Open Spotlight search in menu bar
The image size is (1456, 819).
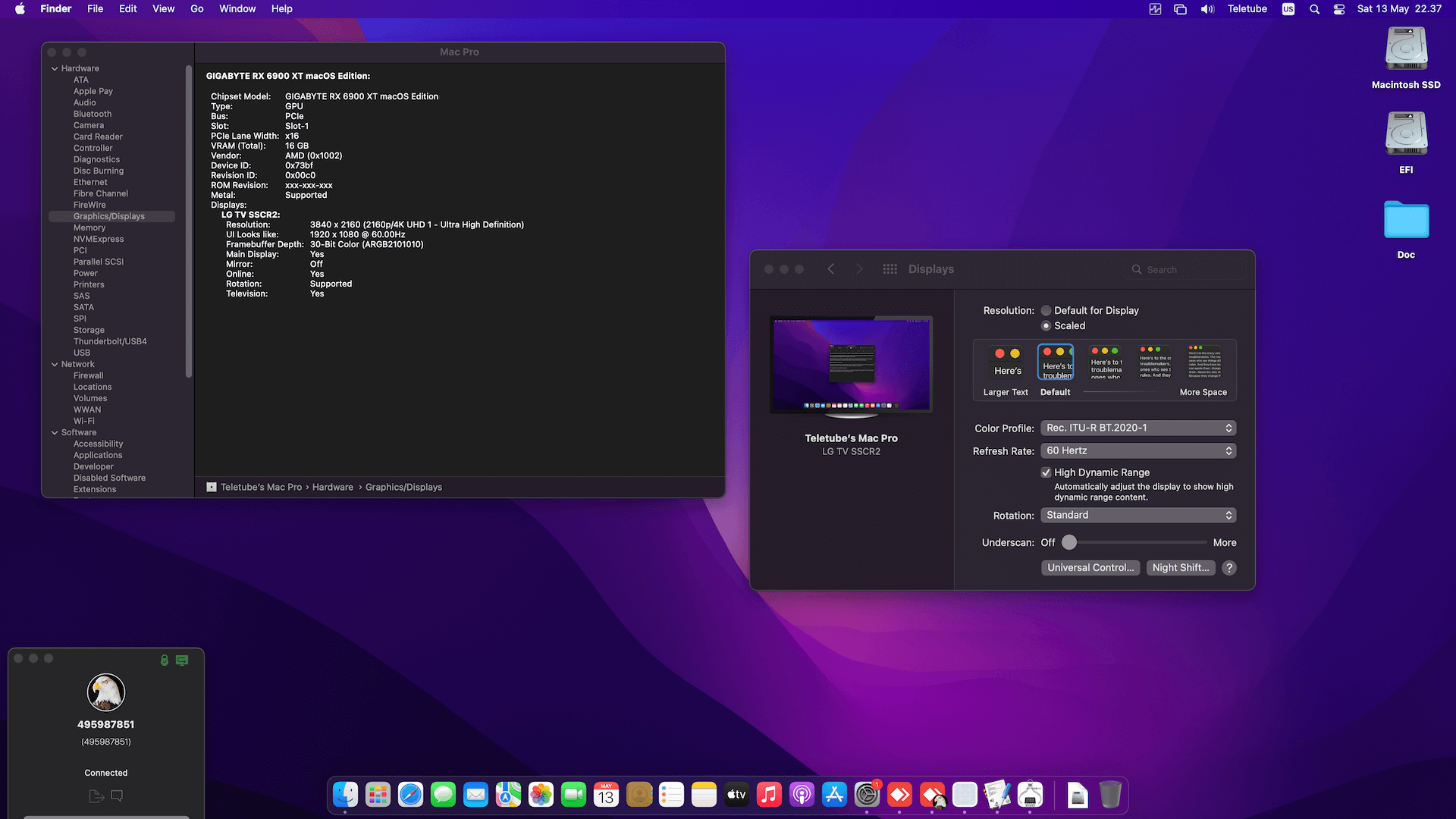coord(1314,9)
